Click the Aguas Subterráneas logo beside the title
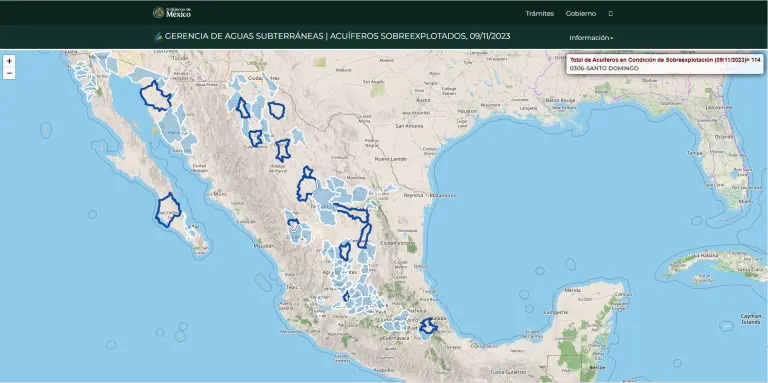The width and height of the screenshot is (768, 383). (159, 37)
